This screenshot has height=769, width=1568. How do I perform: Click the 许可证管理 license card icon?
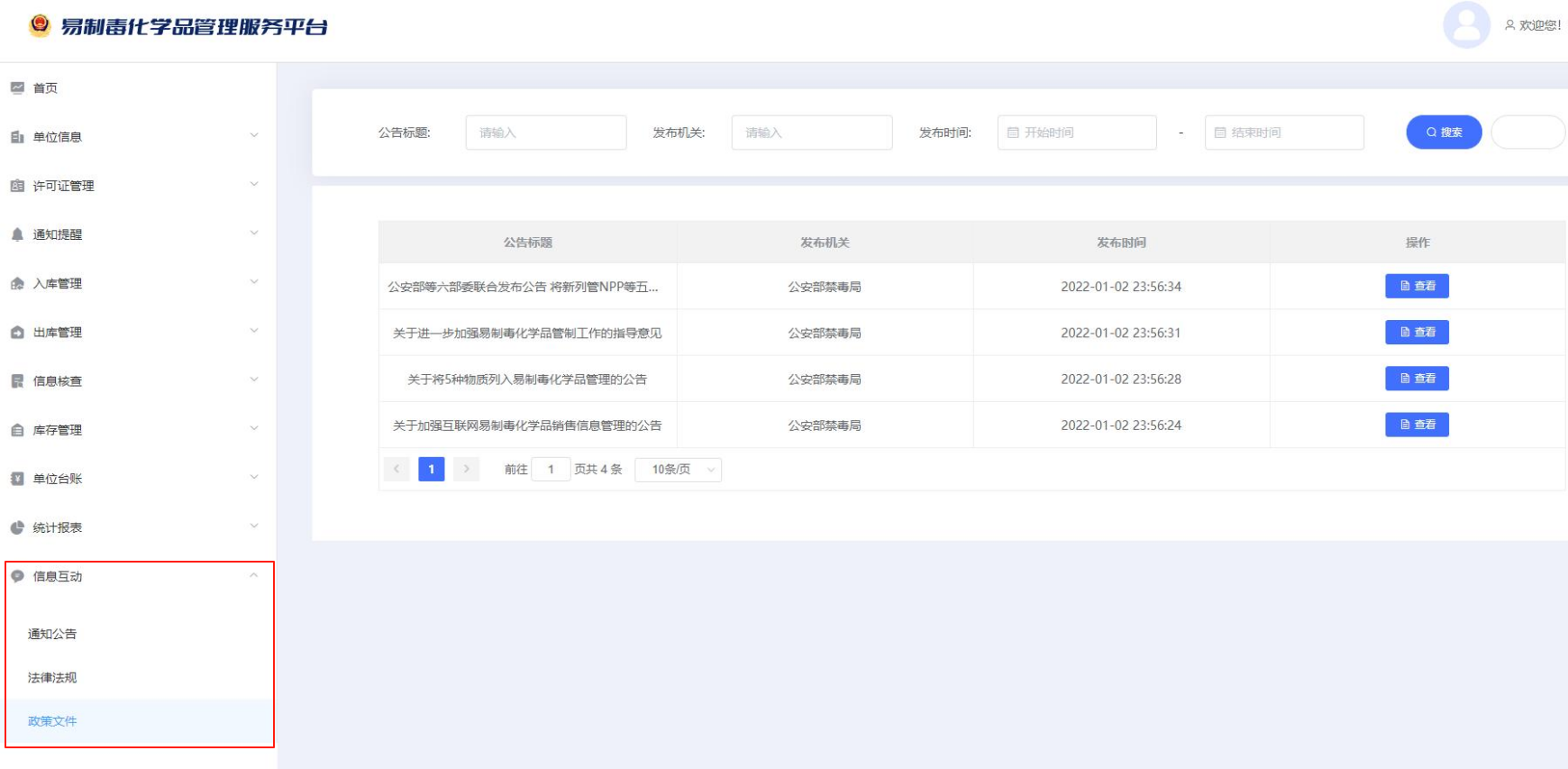17,186
